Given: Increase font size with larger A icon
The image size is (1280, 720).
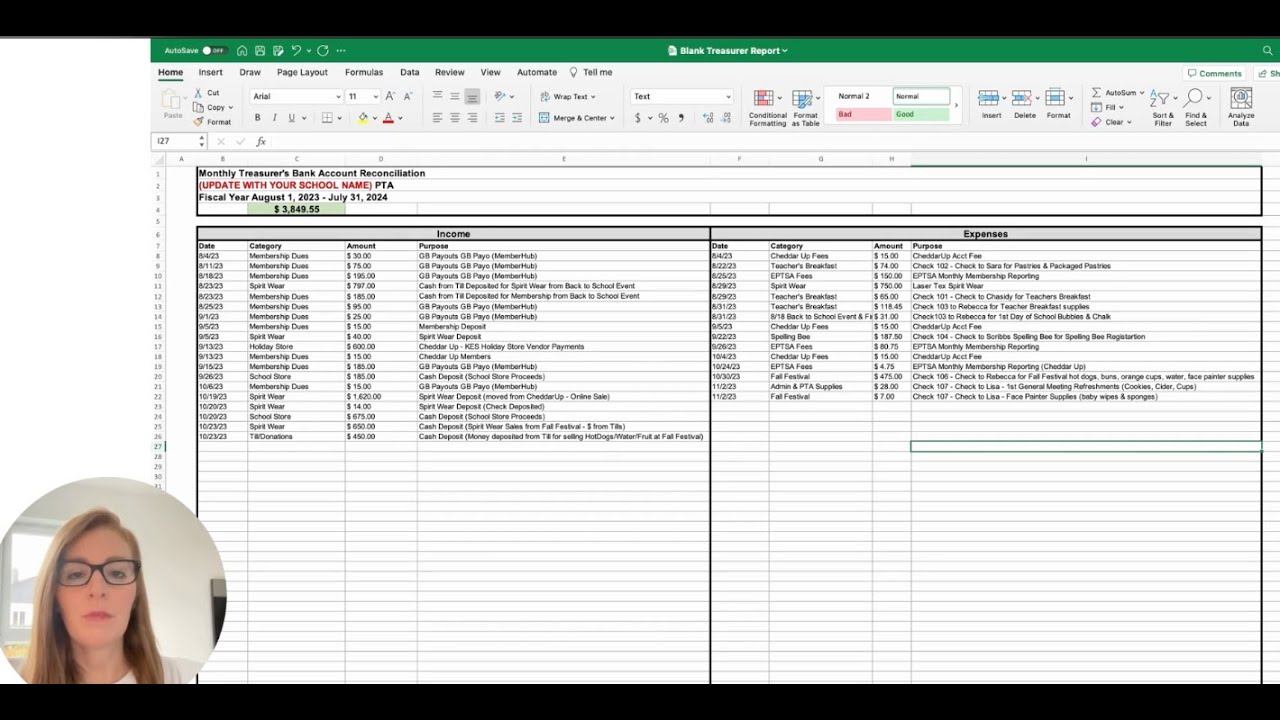Looking at the screenshot, I should point(390,96).
